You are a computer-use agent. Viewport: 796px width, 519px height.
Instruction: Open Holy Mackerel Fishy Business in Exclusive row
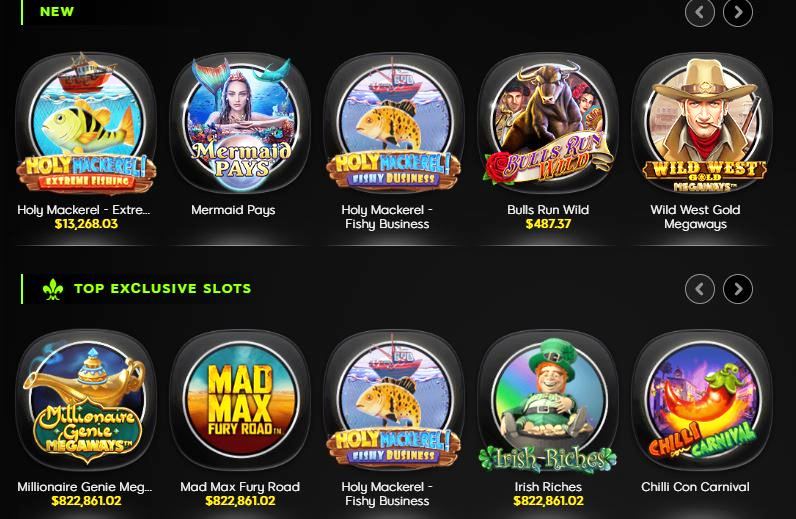pos(394,400)
